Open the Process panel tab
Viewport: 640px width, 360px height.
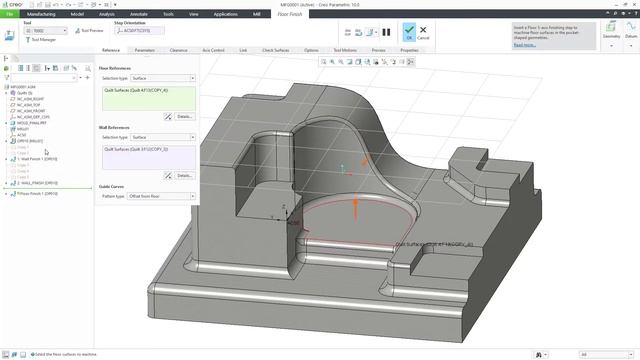[378, 50]
